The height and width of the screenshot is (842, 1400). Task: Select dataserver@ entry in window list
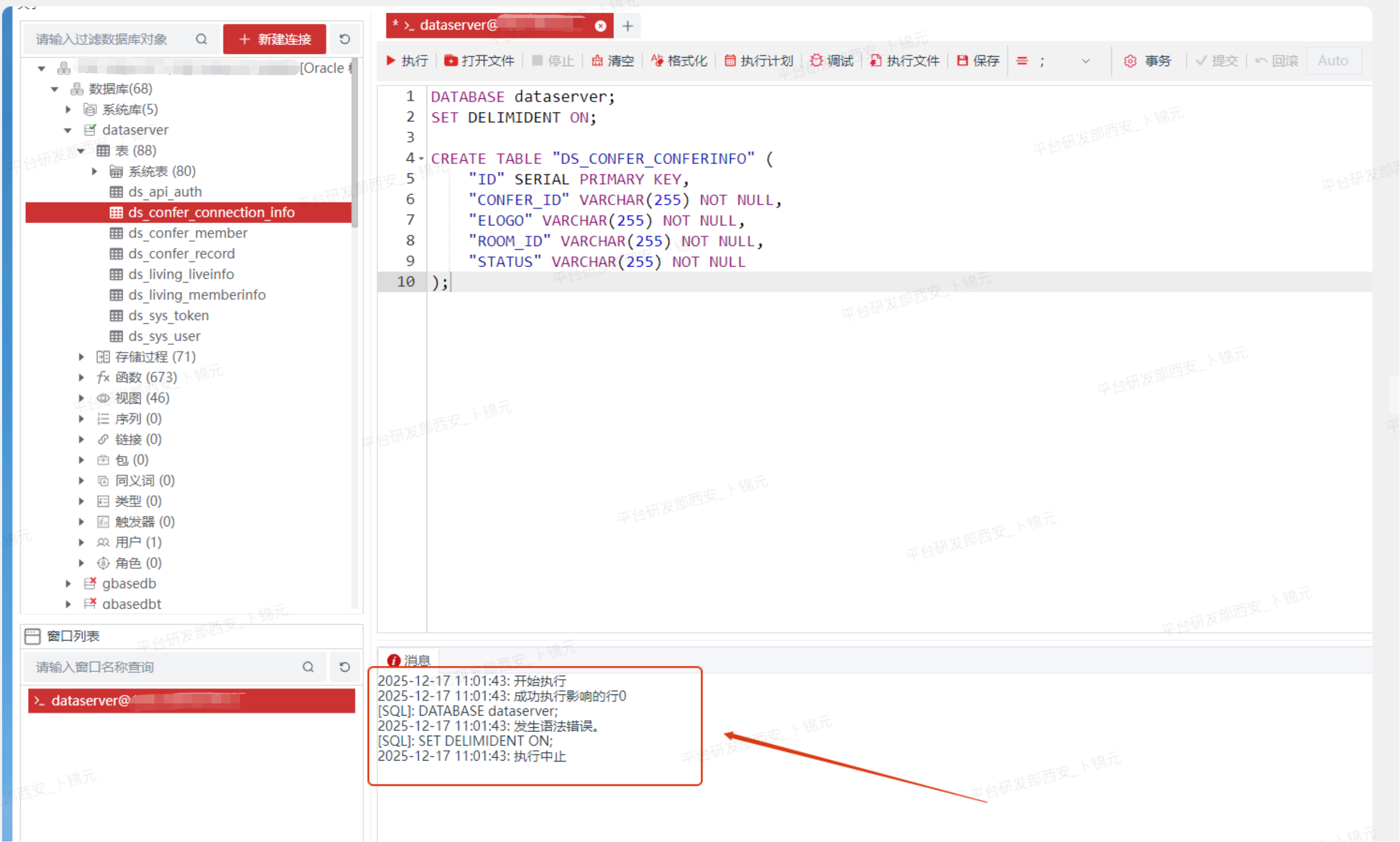tap(192, 701)
